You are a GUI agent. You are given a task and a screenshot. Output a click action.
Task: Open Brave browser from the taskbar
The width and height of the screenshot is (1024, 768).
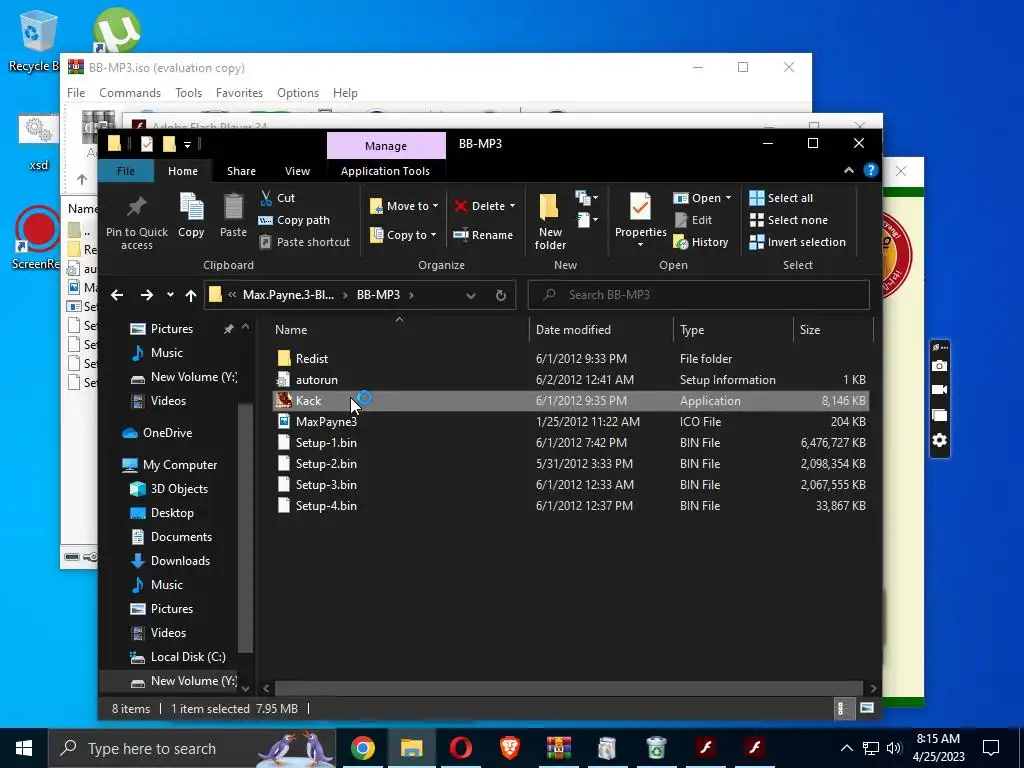pyautogui.click(x=509, y=748)
